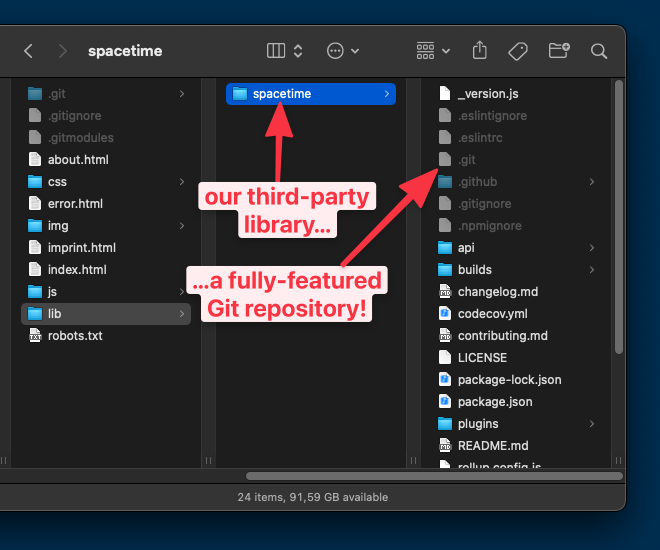Select the index.html file
This screenshot has width=660, height=550.
(76, 270)
